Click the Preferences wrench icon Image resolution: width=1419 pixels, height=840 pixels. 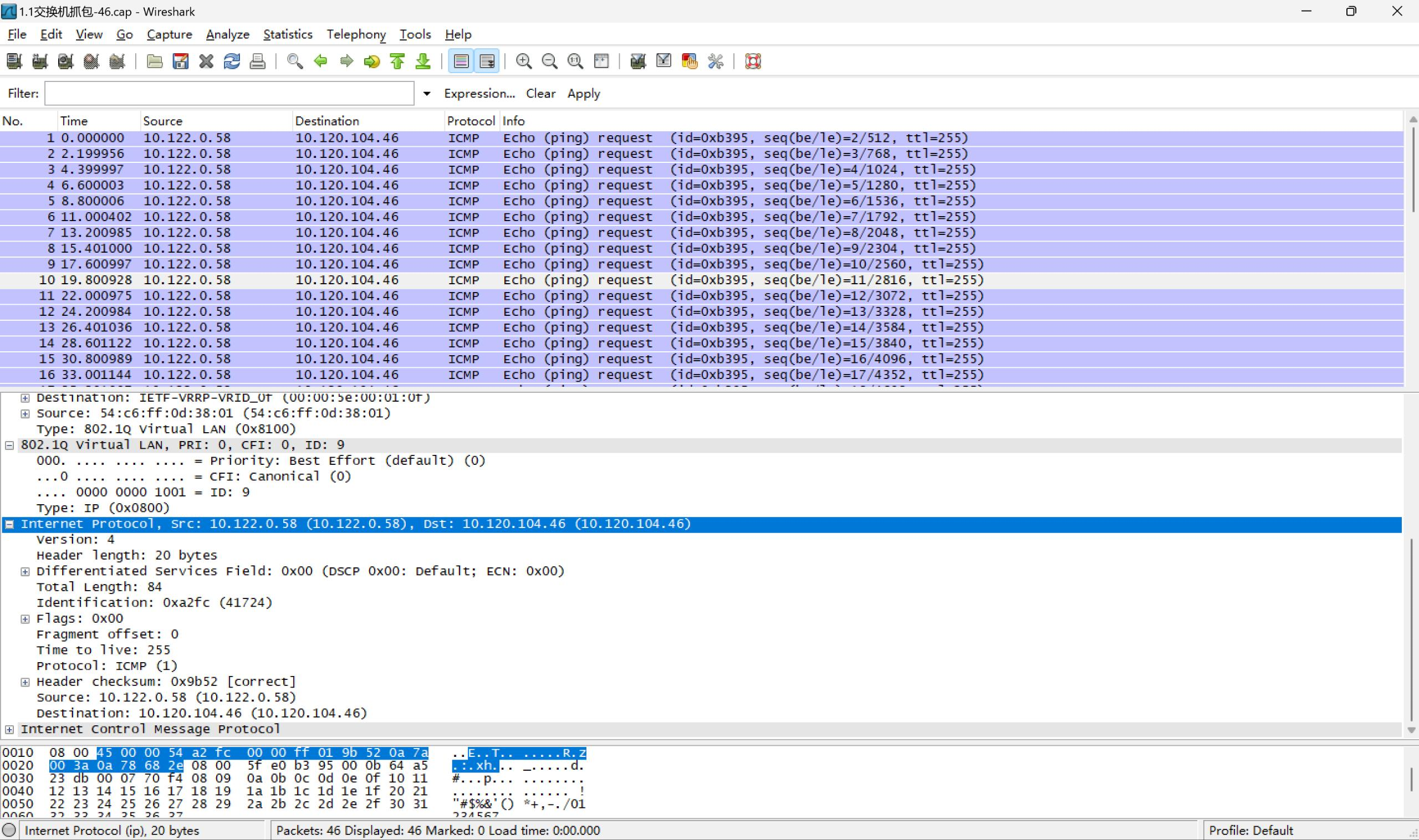coord(715,61)
